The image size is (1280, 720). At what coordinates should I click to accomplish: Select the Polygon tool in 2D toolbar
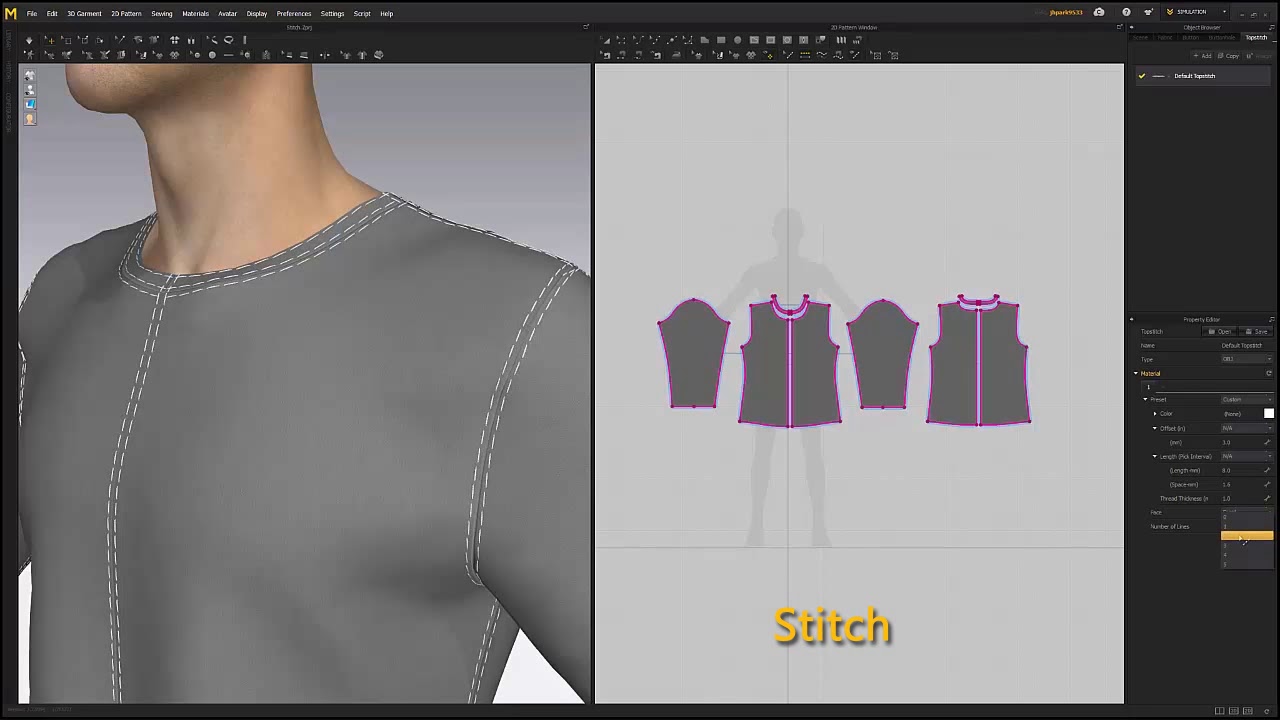pyautogui.click(x=704, y=40)
